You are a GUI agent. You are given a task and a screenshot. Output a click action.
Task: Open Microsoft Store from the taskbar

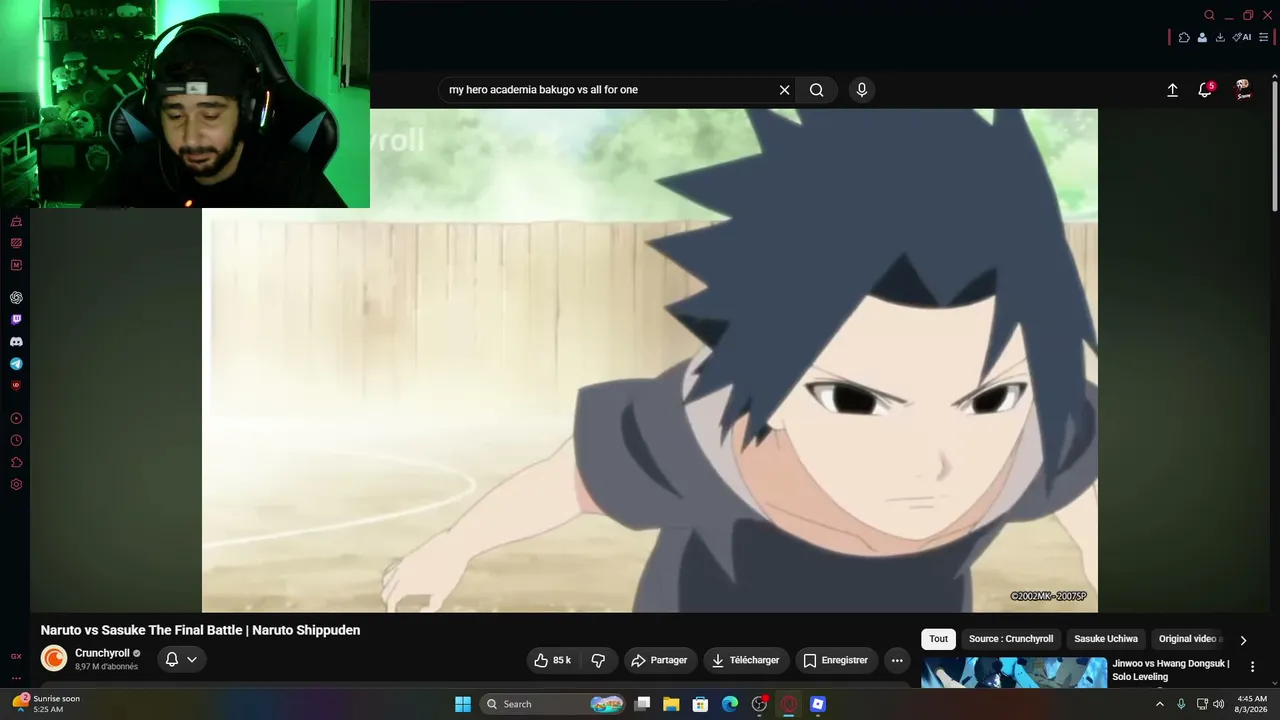(701, 704)
